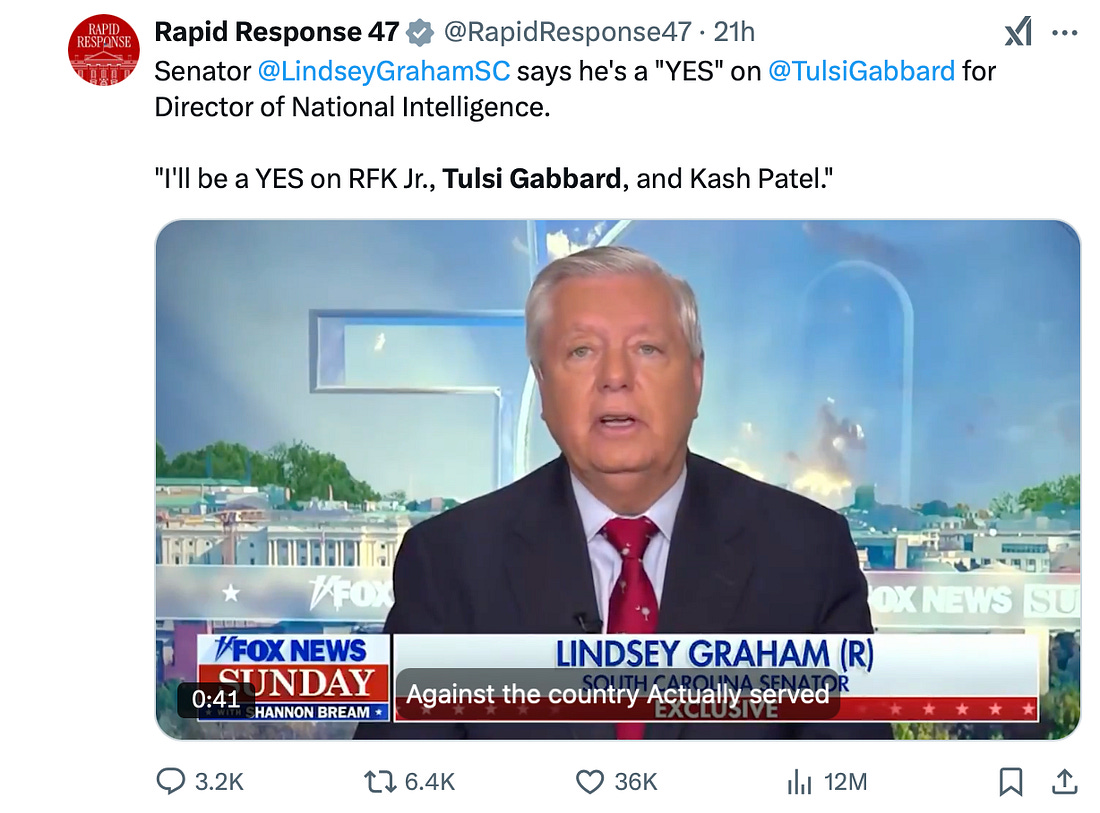Open the @TulsiGabbard mention
1100x813 pixels.
(861, 71)
